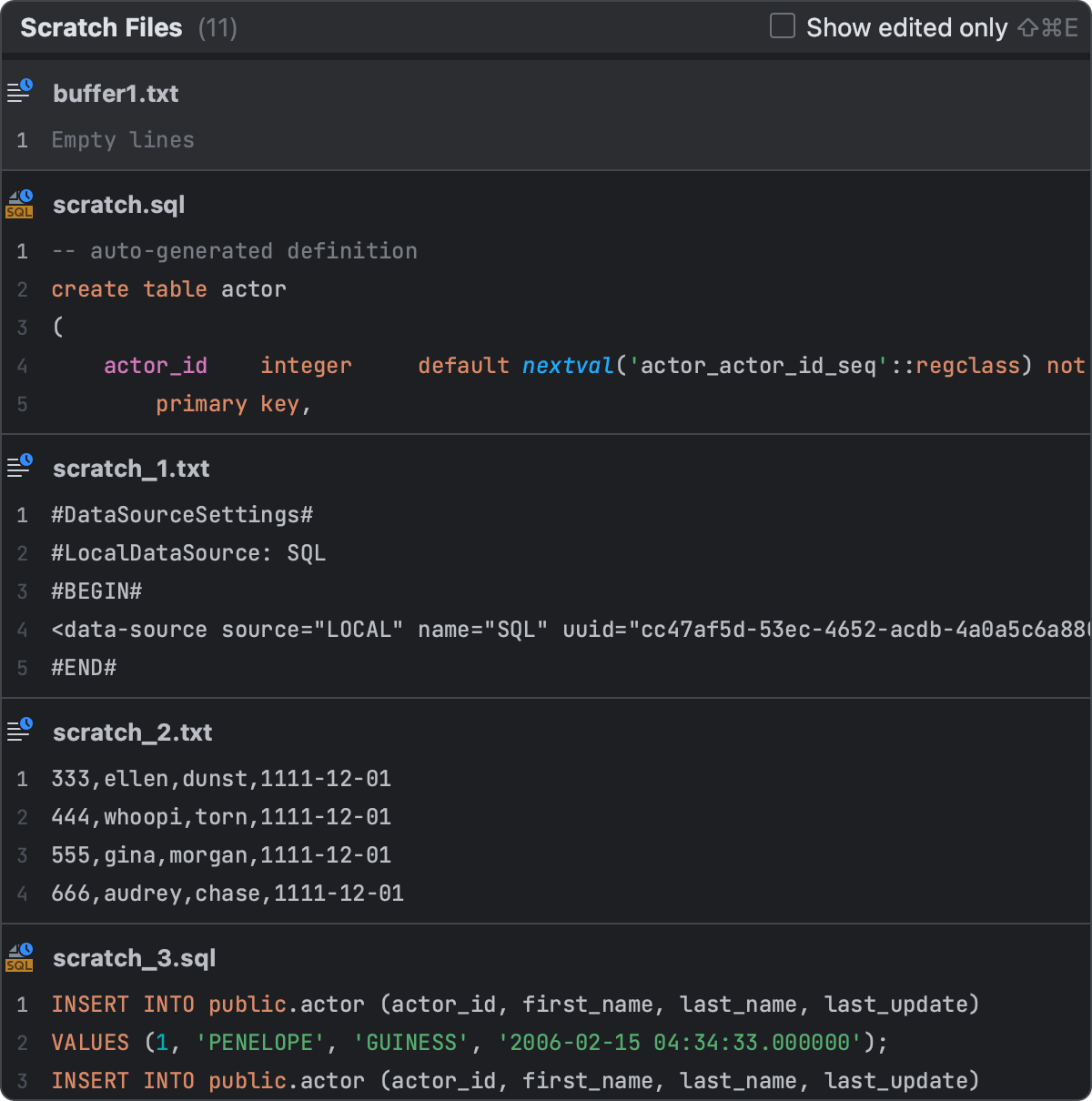Click the '#BEGIN#' line in scratch_1.txt
Viewport: 1092px width, 1101px height.
(x=96, y=591)
